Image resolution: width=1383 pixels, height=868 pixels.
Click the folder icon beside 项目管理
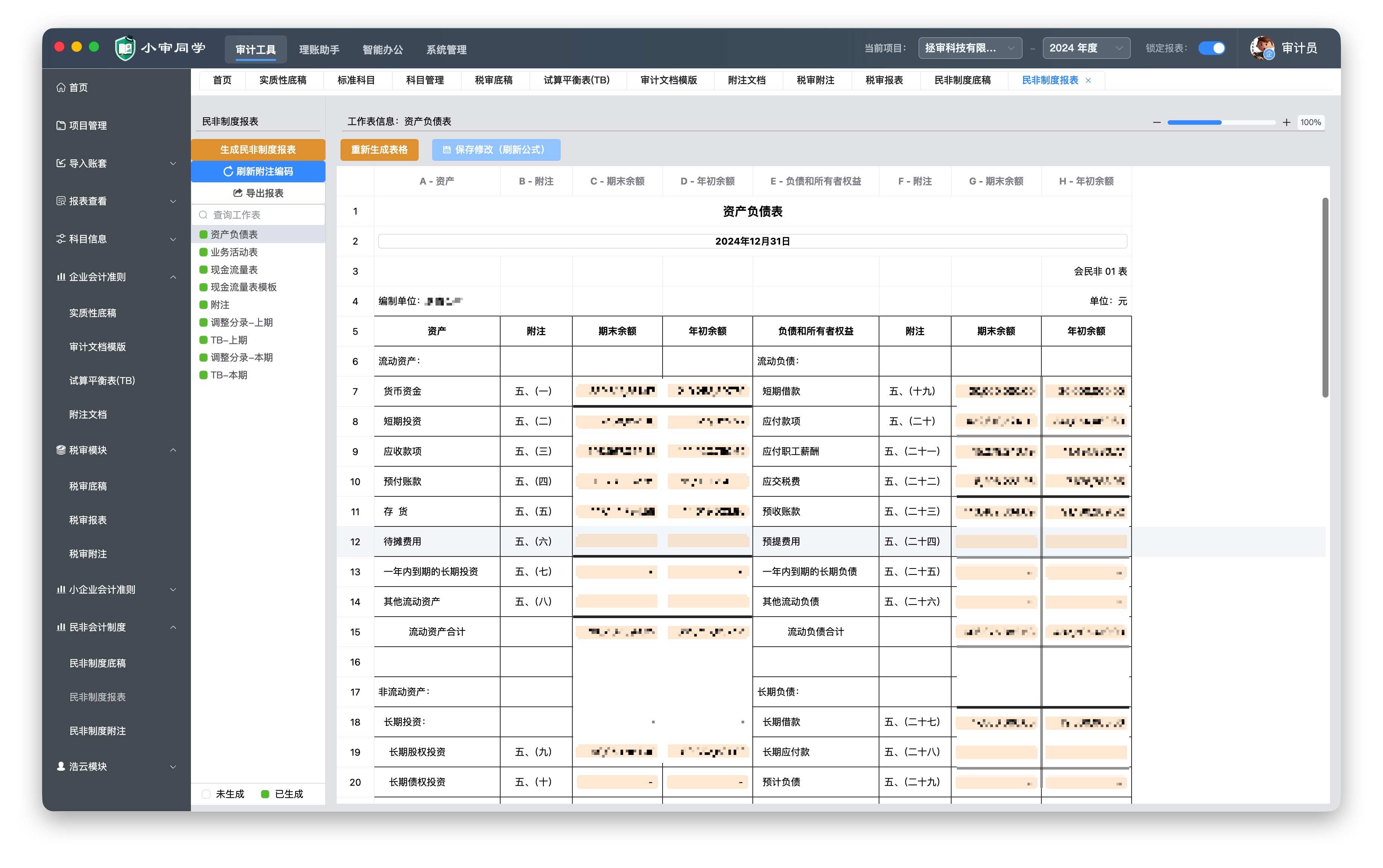tap(61, 125)
